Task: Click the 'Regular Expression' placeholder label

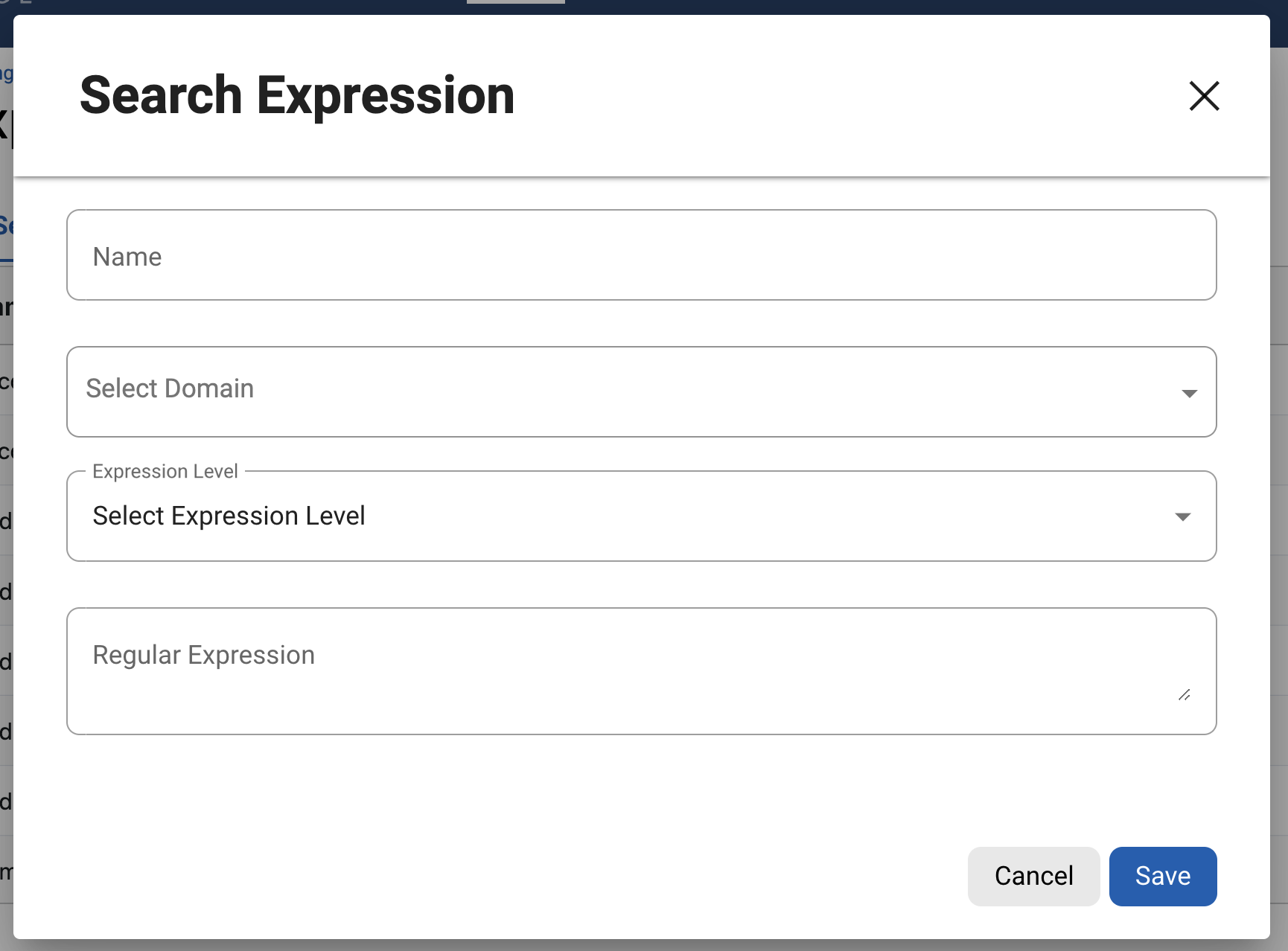Action: [x=203, y=655]
